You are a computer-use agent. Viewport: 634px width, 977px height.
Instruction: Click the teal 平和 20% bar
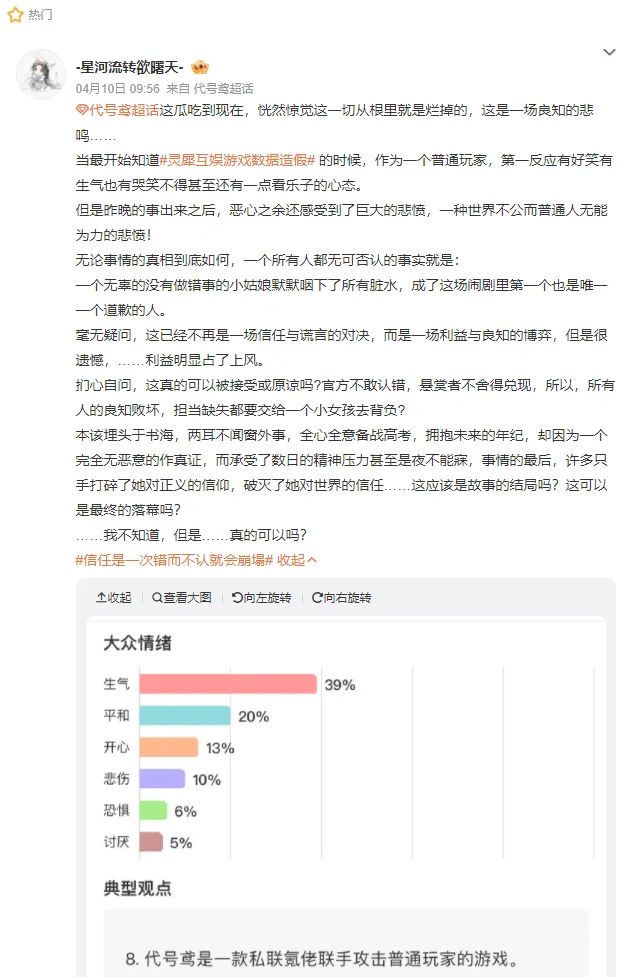184,716
